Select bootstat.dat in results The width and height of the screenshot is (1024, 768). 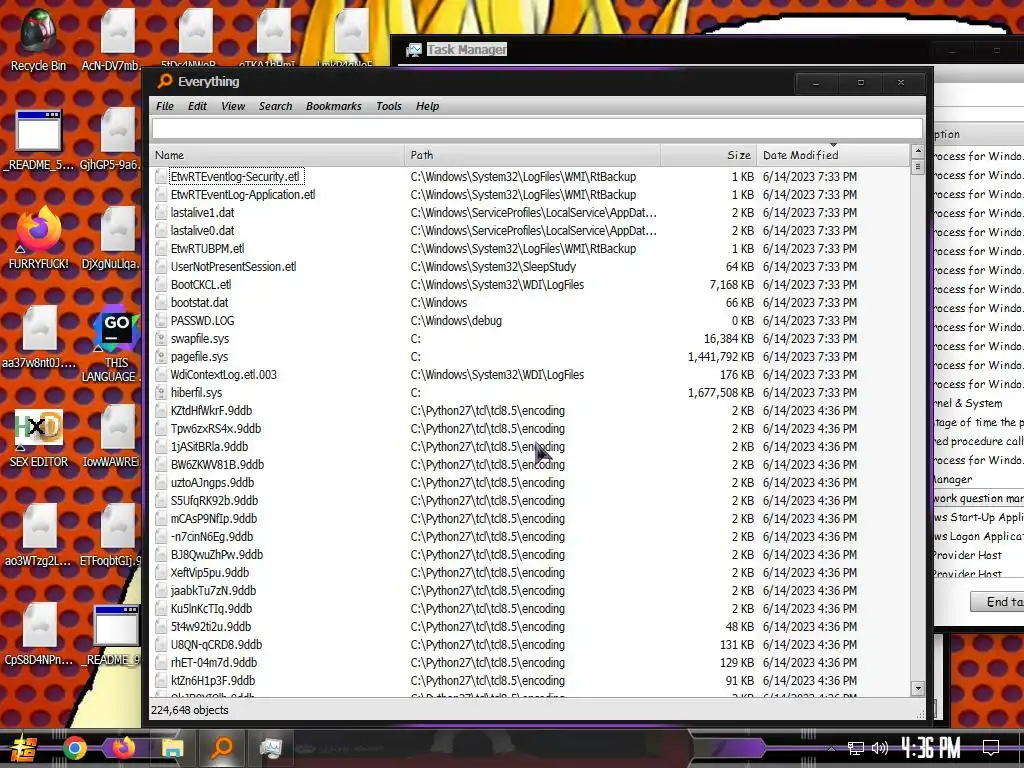click(x=530, y=303)
